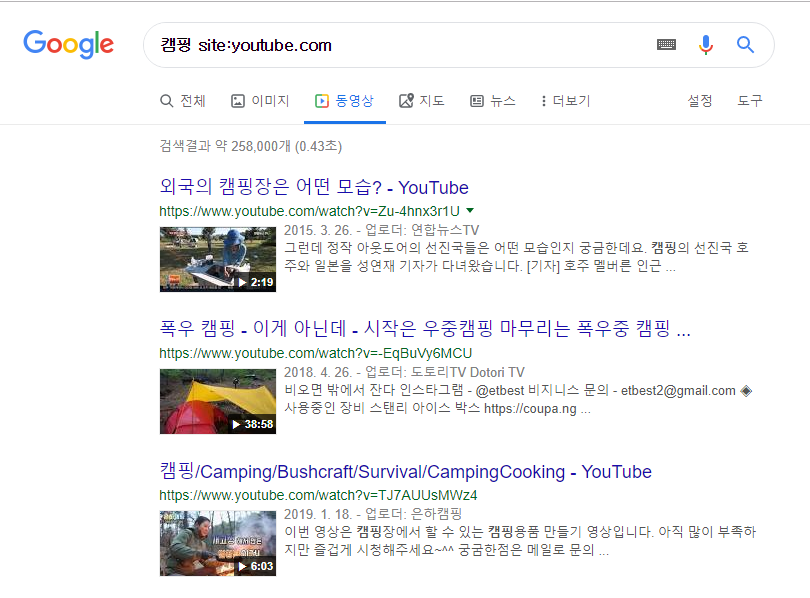
Task: Open 설정 settings menu
Action: coord(700,101)
